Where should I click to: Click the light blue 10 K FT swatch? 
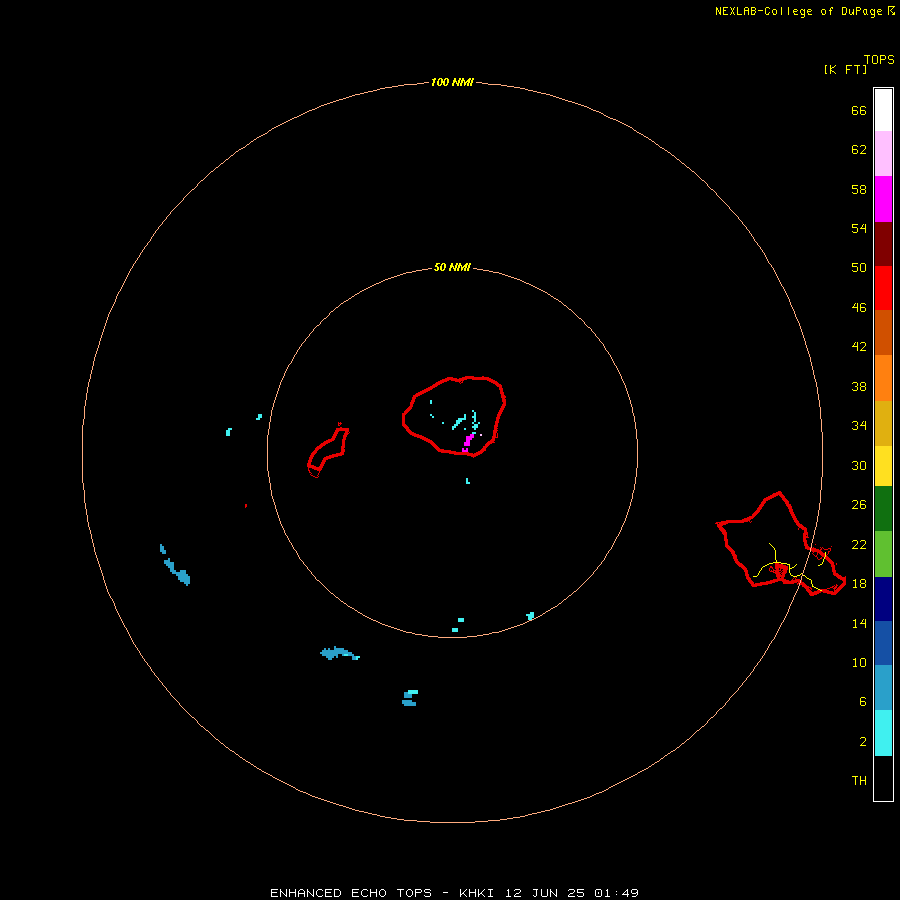(883, 688)
